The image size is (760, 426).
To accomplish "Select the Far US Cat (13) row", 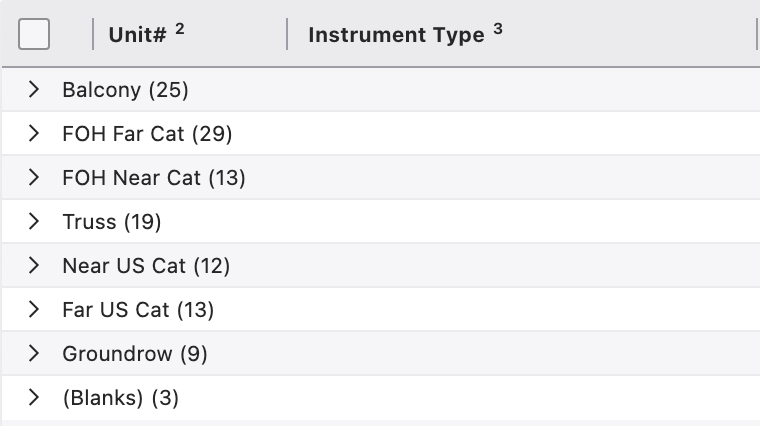I will click(x=138, y=310).
